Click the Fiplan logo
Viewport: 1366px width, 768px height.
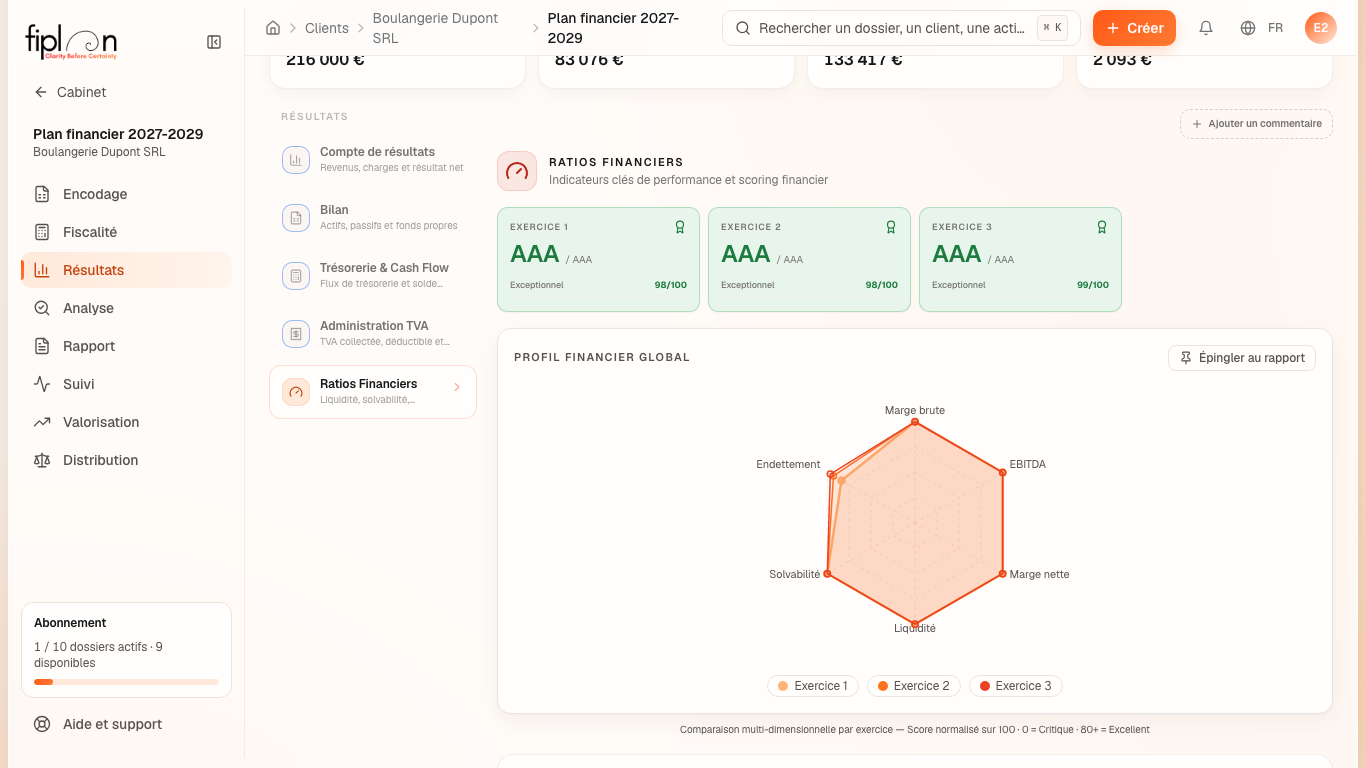pyautogui.click(x=71, y=43)
